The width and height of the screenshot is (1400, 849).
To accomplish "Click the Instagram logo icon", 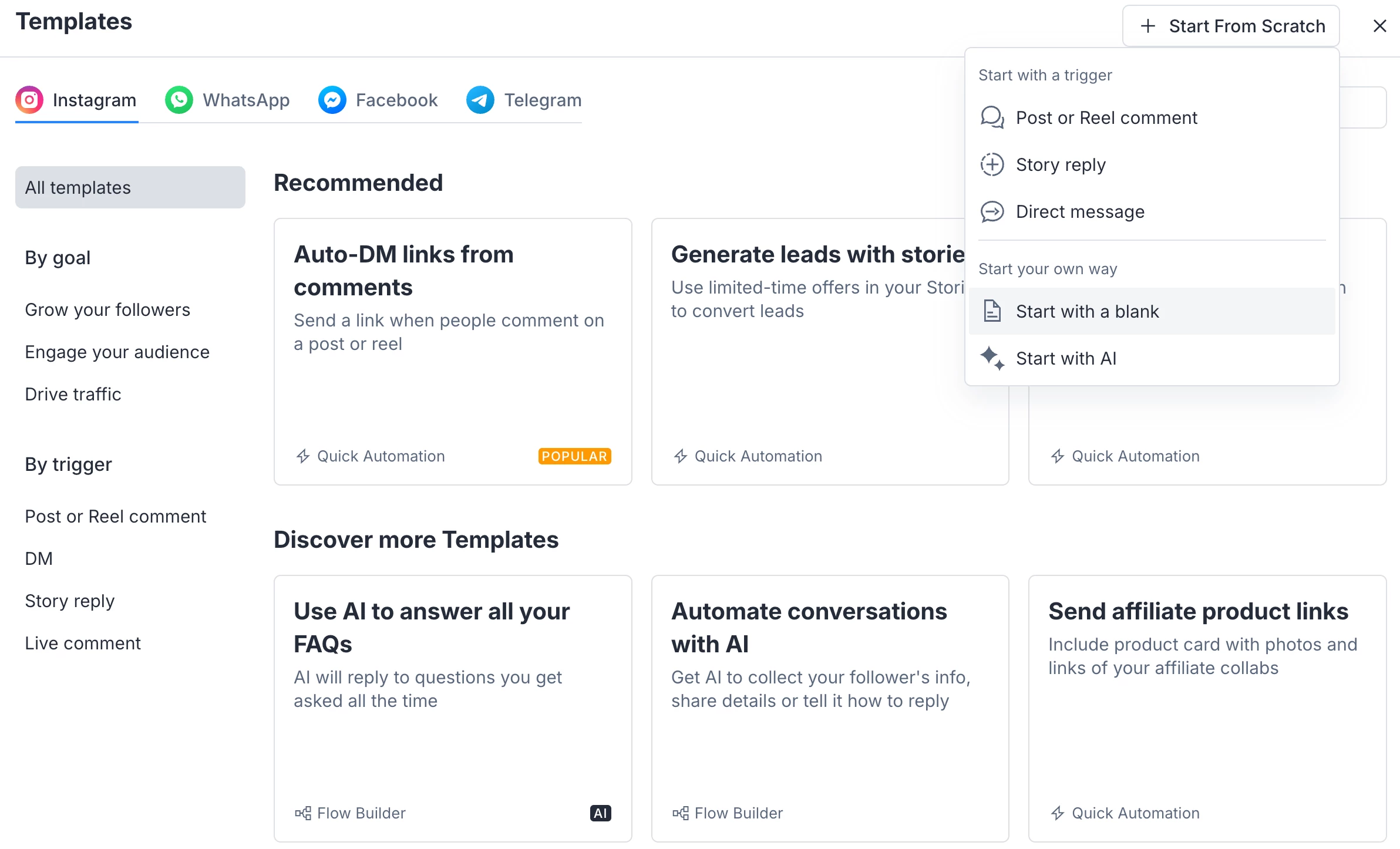I will (x=29, y=100).
